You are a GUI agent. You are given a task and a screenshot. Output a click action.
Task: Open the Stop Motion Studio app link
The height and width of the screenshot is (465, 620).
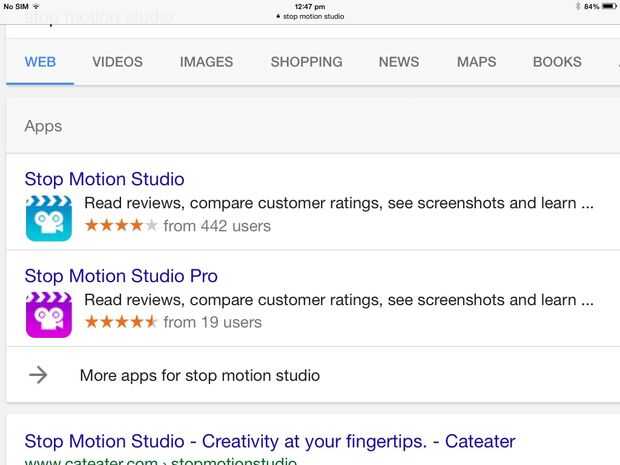point(104,180)
